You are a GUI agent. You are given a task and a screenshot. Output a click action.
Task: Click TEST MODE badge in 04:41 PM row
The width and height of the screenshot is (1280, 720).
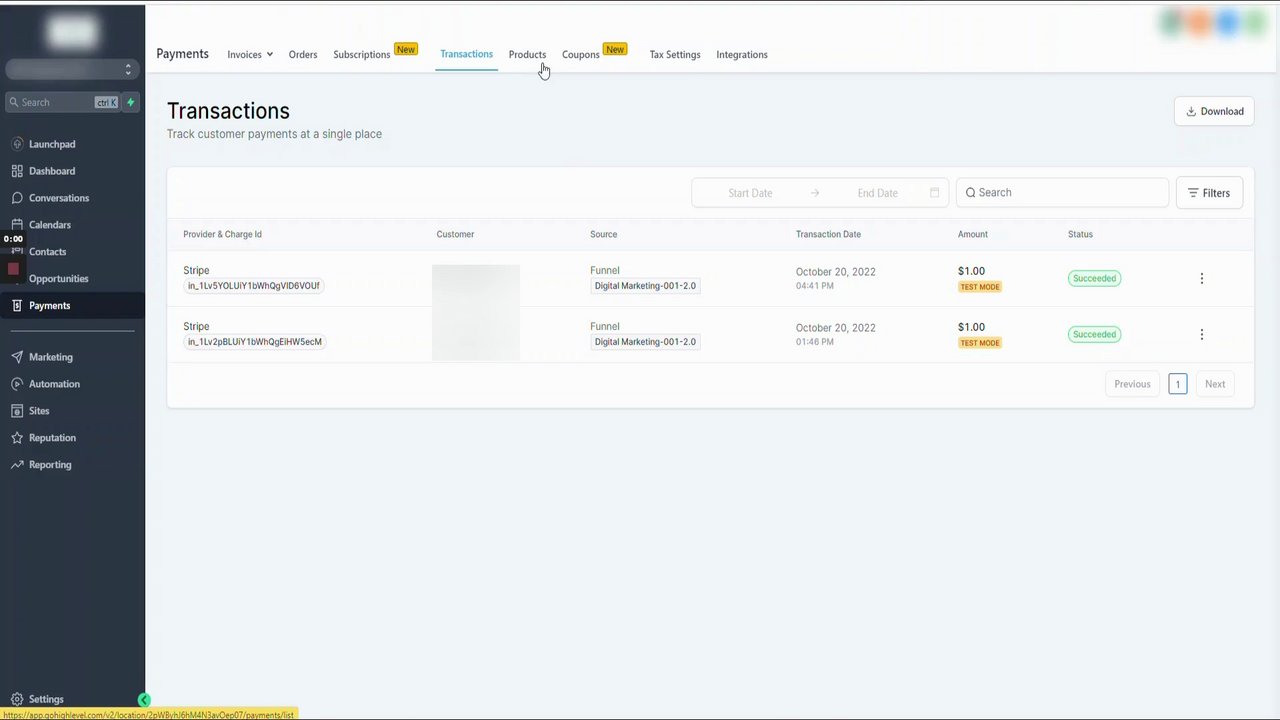[x=980, y=287]
